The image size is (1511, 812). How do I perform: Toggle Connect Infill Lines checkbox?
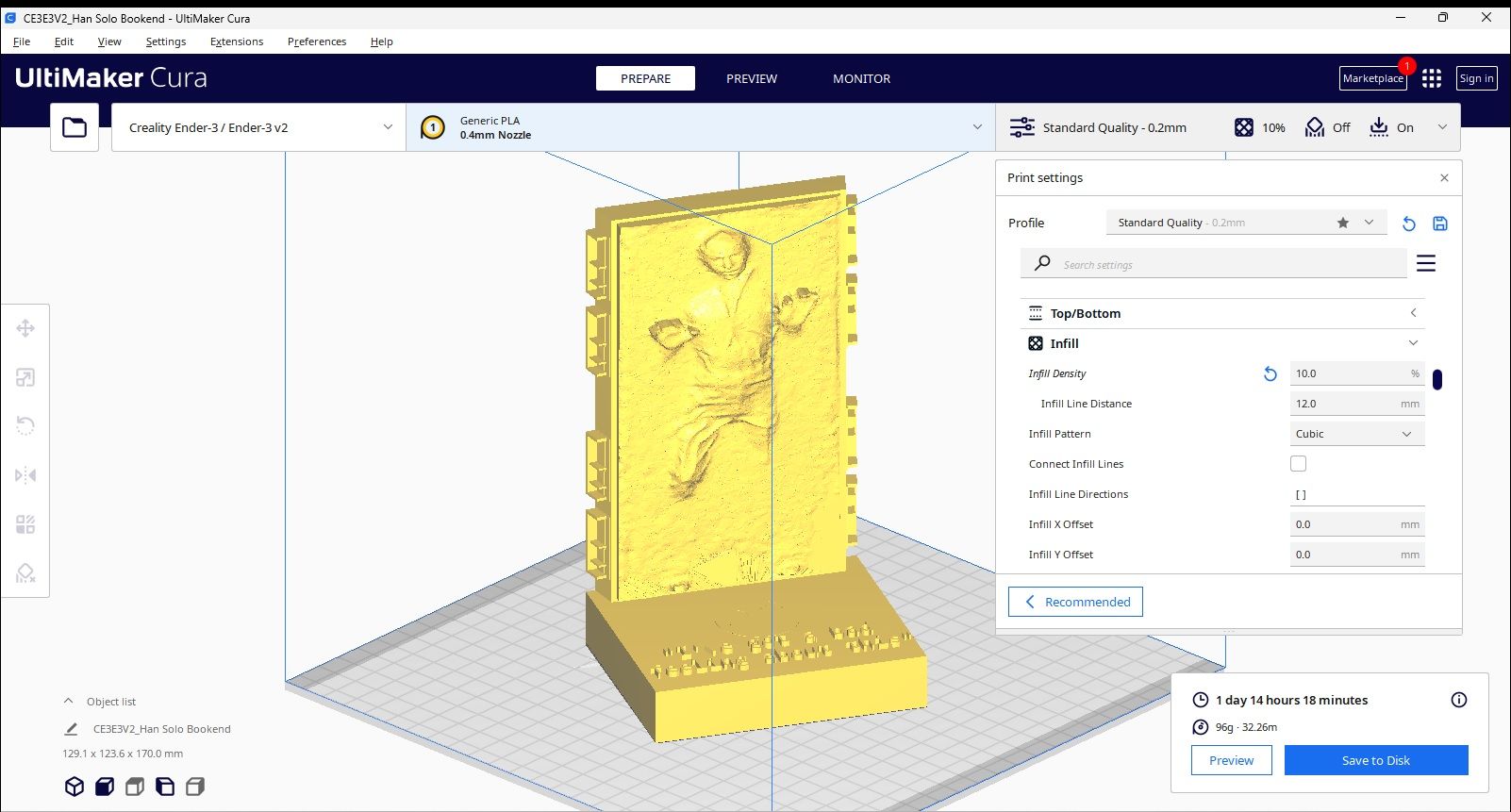(x=1299, y=464)
